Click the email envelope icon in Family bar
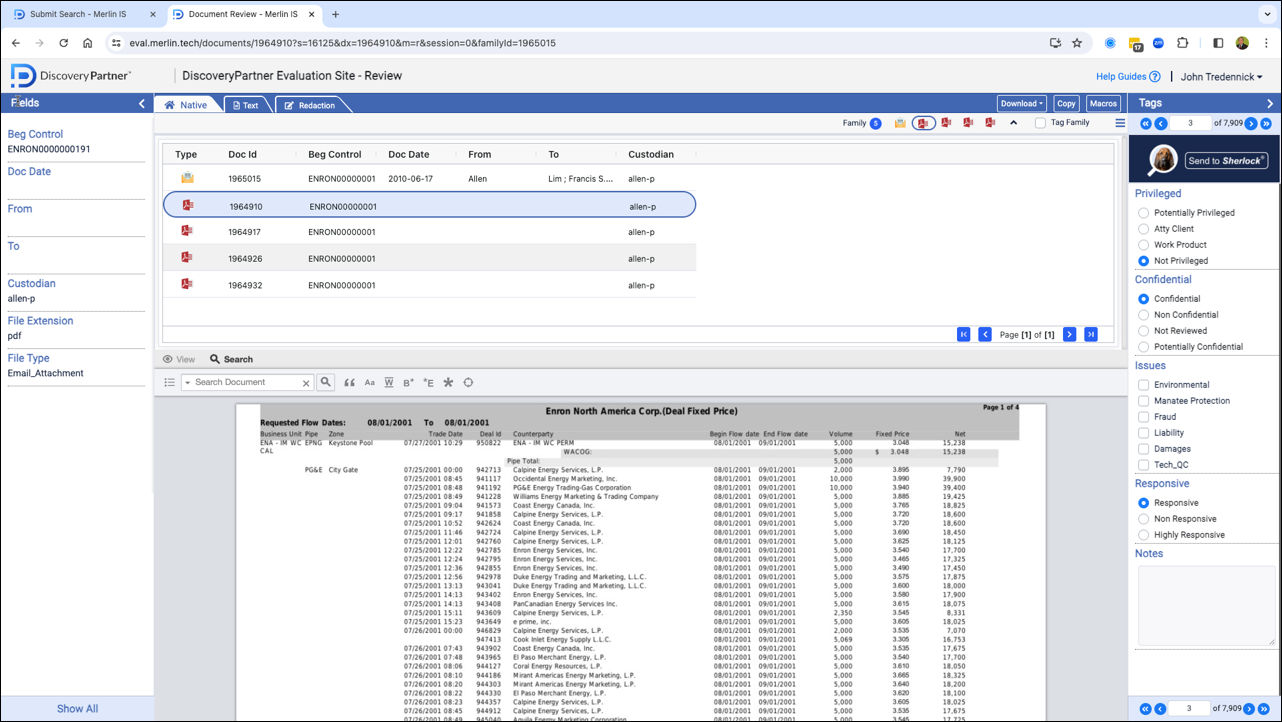The height and width of the screenshot is (722, 1282). 900,123
